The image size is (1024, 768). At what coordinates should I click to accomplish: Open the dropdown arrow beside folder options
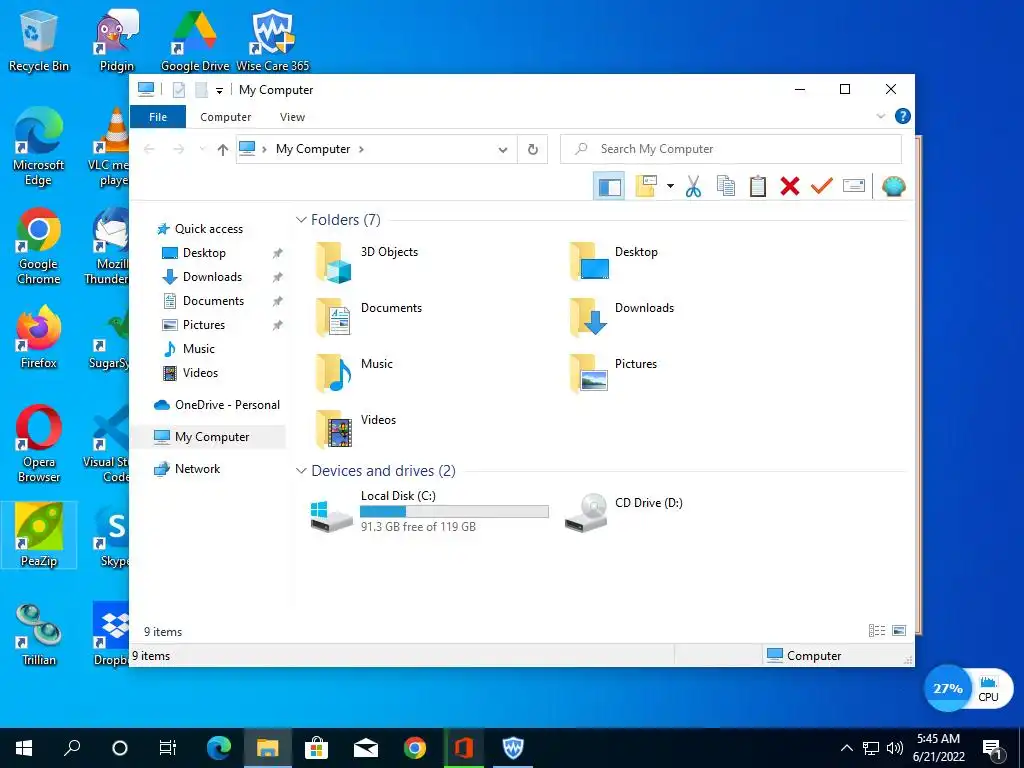click(x=670, y=186)
